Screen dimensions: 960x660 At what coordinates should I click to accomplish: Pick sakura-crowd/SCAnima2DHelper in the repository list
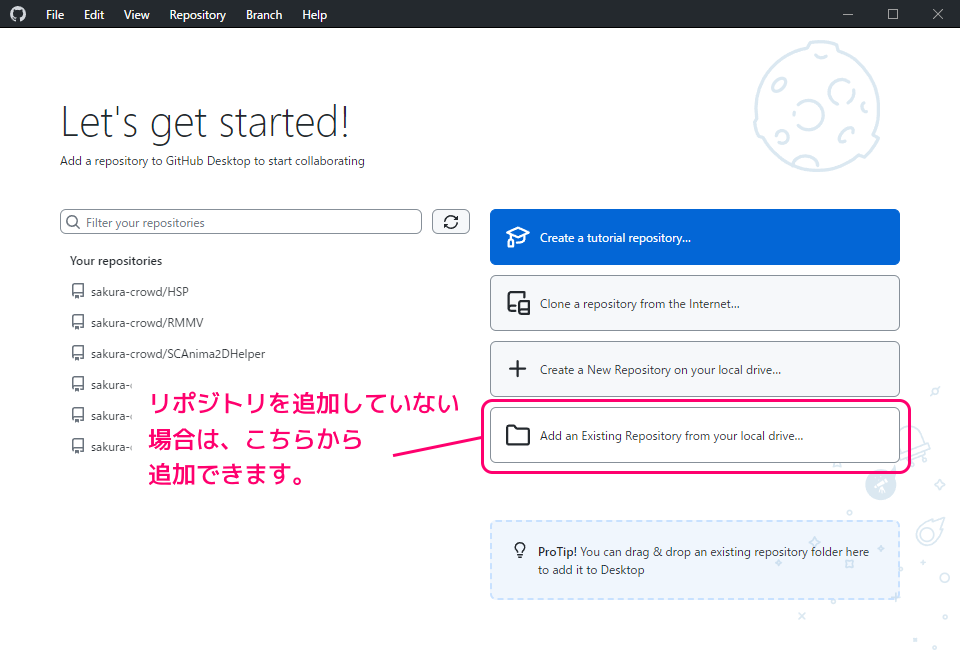(177, 354)
